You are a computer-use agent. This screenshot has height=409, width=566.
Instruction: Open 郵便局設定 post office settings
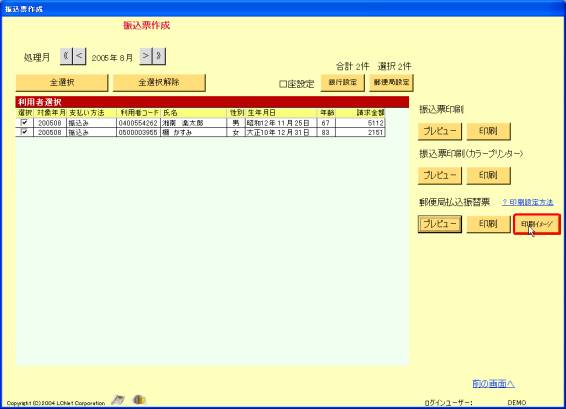[391, 83]
